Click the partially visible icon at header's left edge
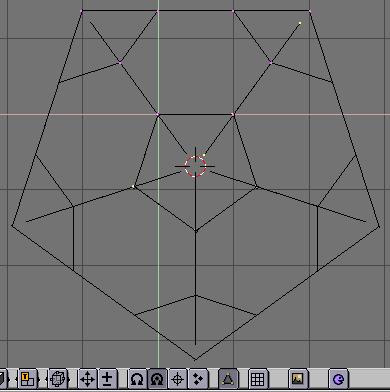390x392 pixels. point(3,379)
